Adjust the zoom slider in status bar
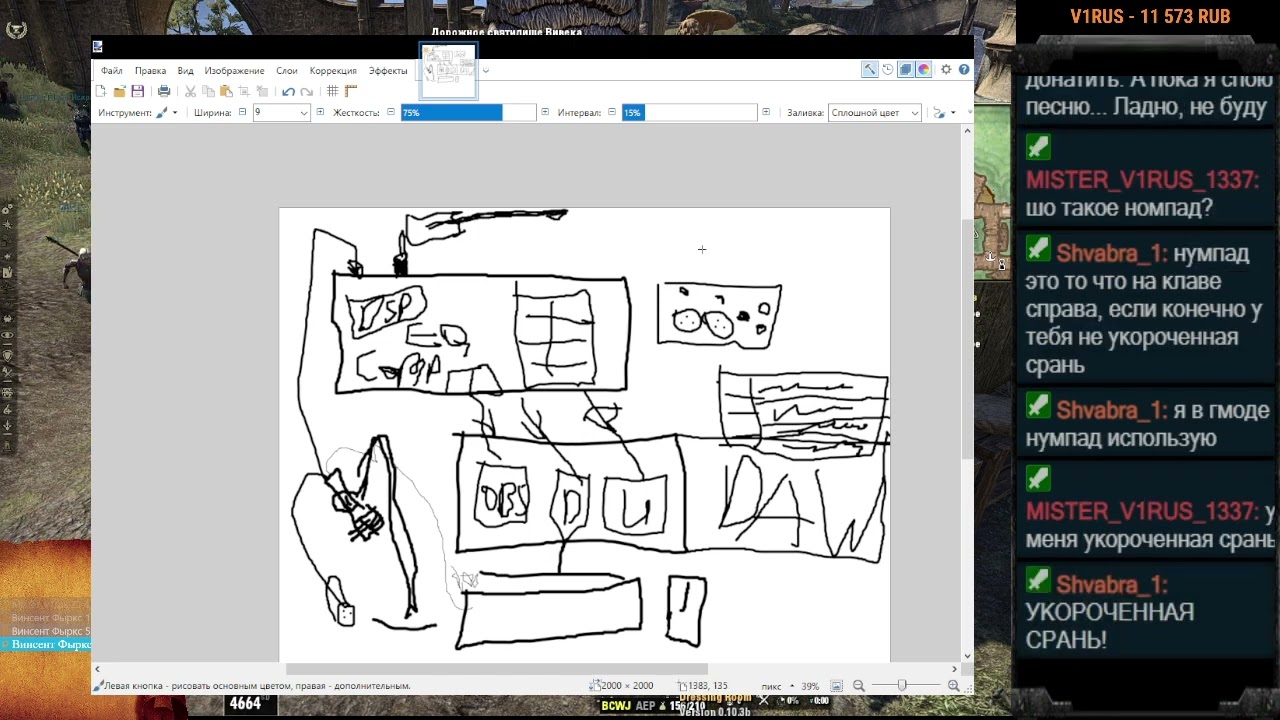Screen dimensions: 1280x720 tap(902, 686)
